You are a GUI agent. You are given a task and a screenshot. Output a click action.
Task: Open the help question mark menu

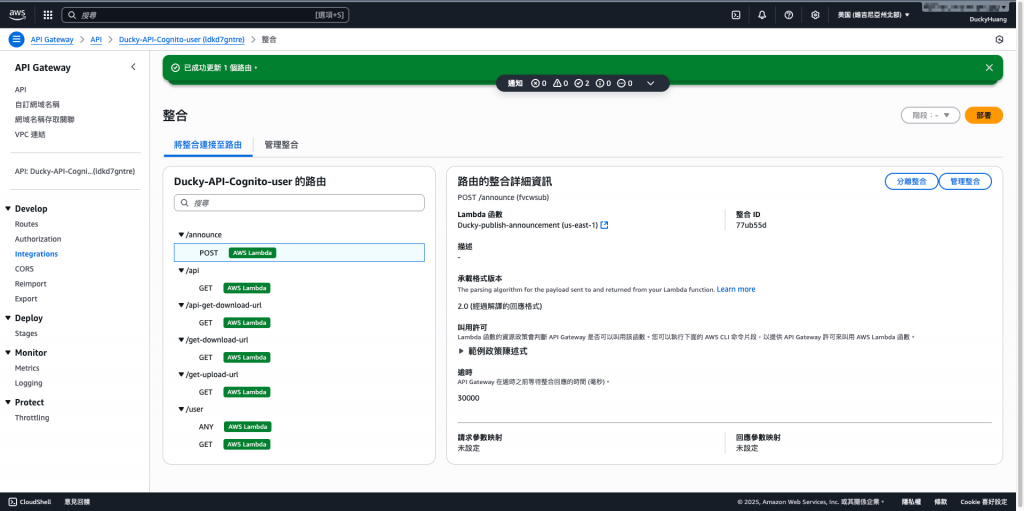[x=789, y=15]
